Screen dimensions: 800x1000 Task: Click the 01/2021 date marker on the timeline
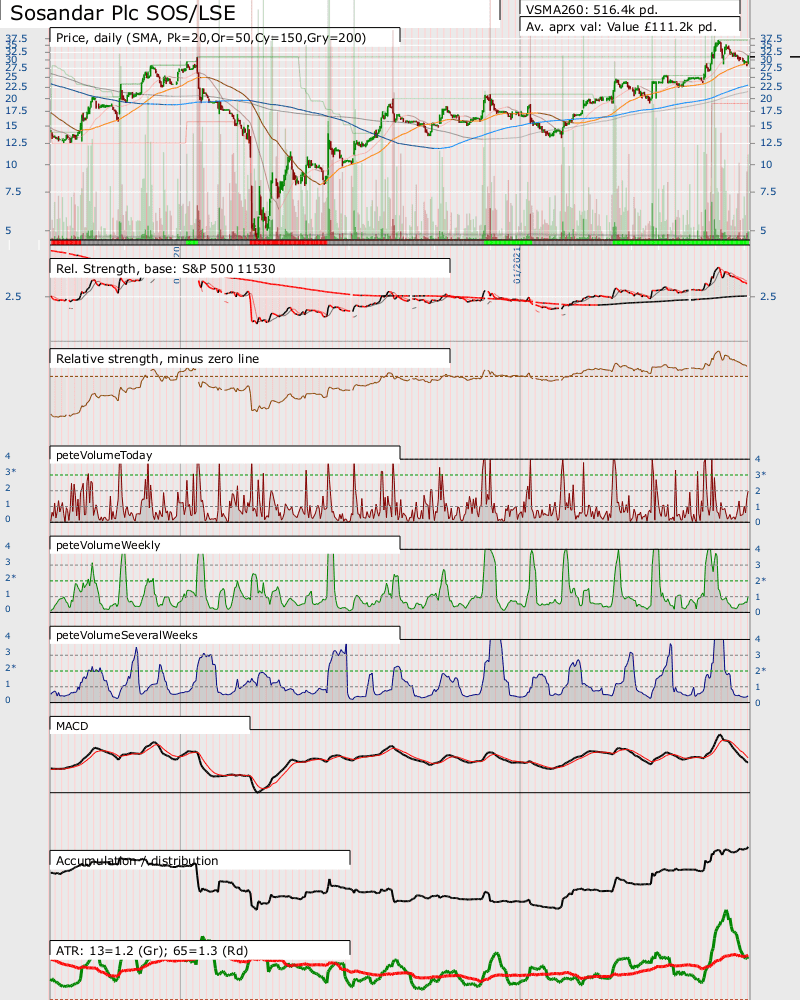517,266
